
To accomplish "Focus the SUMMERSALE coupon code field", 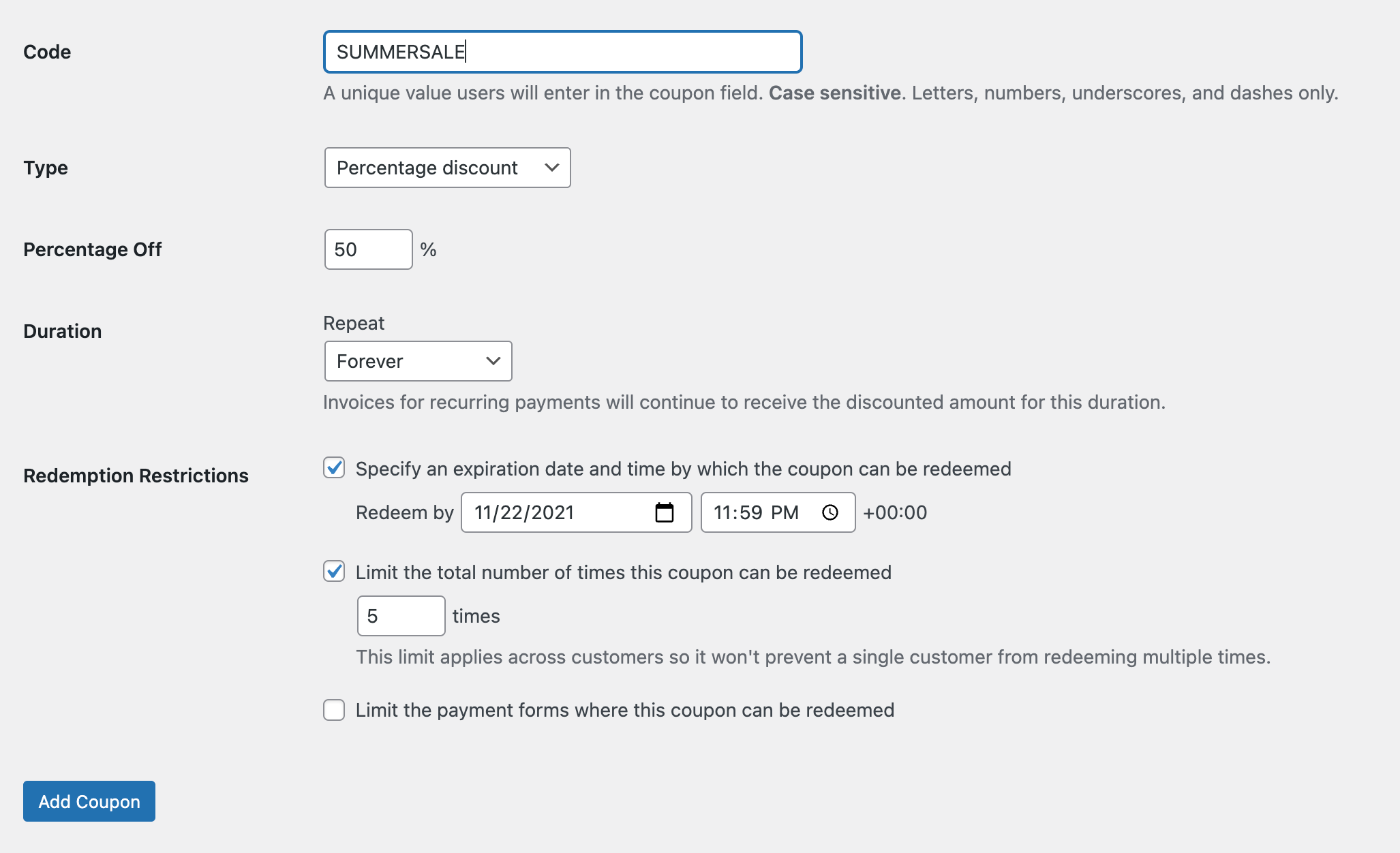I will click(562, 52).
